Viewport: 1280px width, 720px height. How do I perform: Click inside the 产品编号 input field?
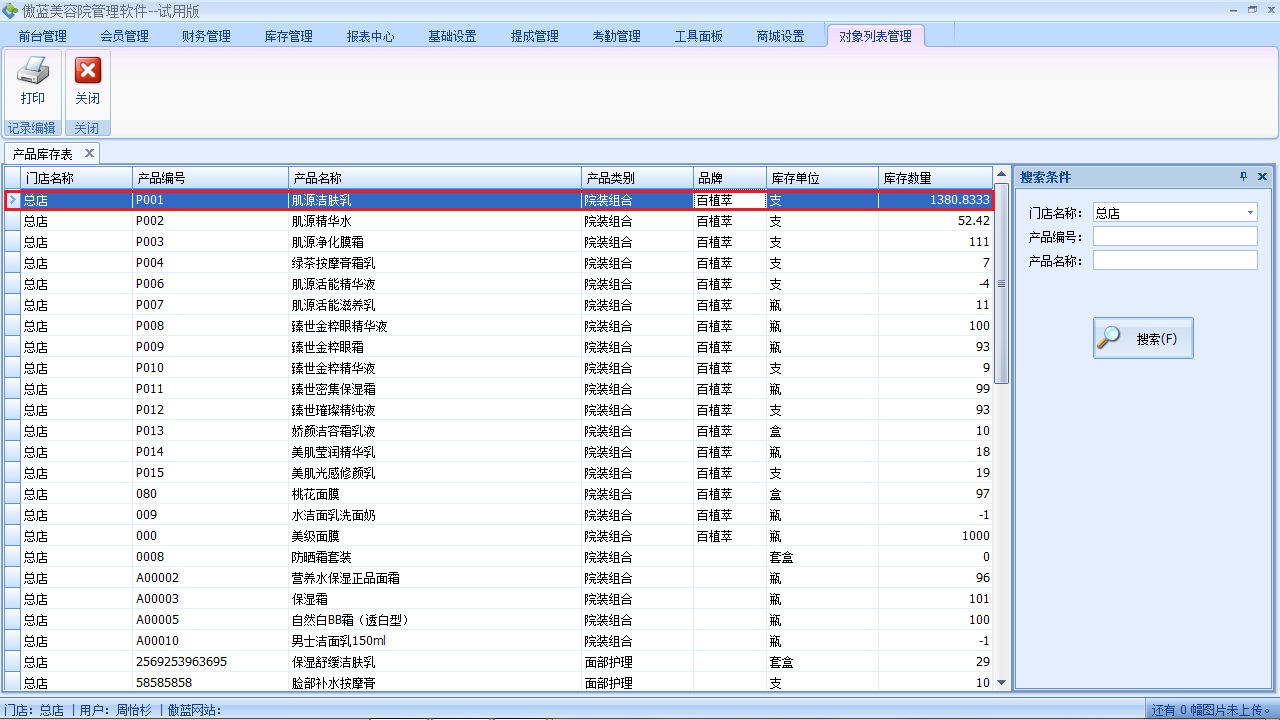pos(1175,235)
